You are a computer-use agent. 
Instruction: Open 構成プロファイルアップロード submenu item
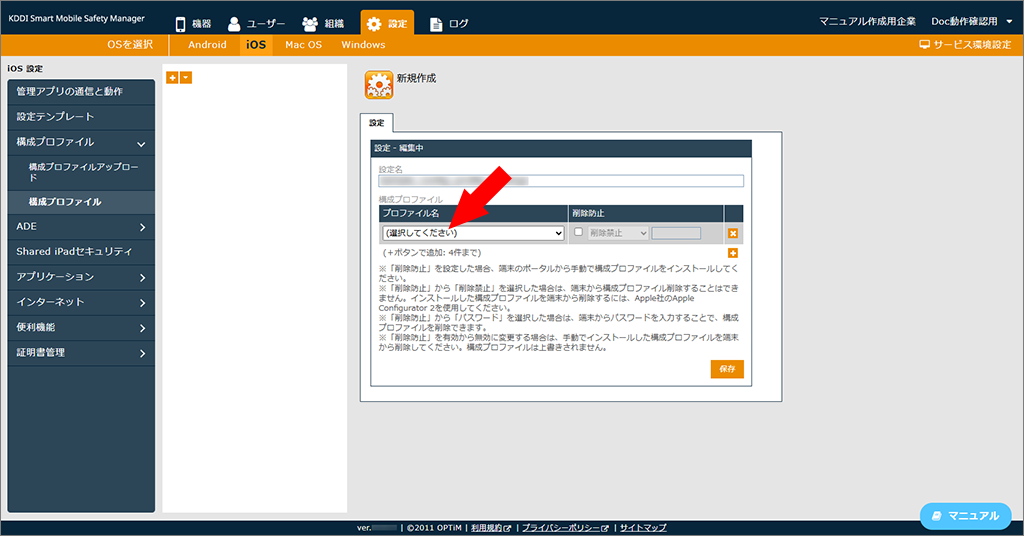[81, 172]
